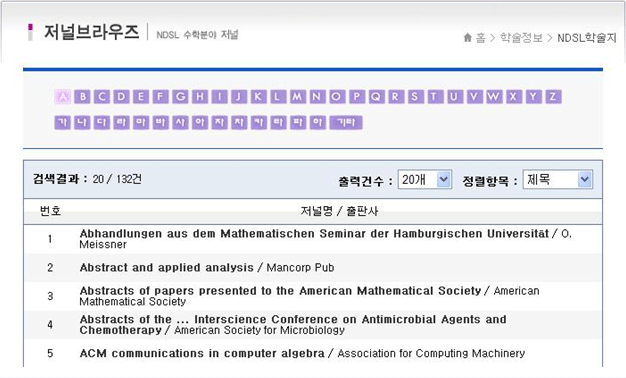Image resolution: width=626 pixels, height=378 pixels.
Task: Filter journals by letter Z
Action: (x=553, y=97)
